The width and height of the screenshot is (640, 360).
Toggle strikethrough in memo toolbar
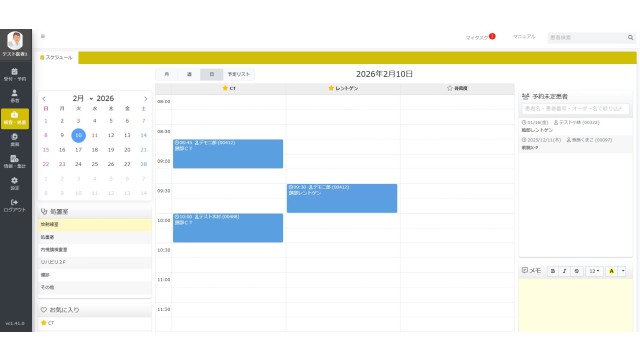576,271
